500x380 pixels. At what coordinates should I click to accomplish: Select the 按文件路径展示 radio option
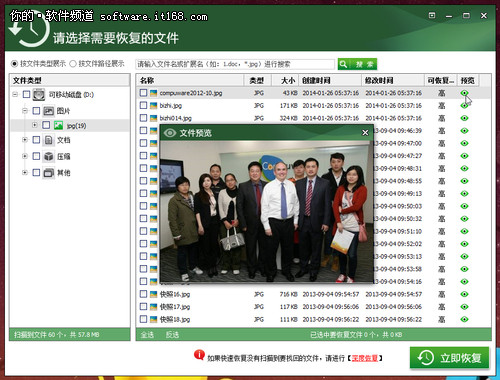click(73, 64)
